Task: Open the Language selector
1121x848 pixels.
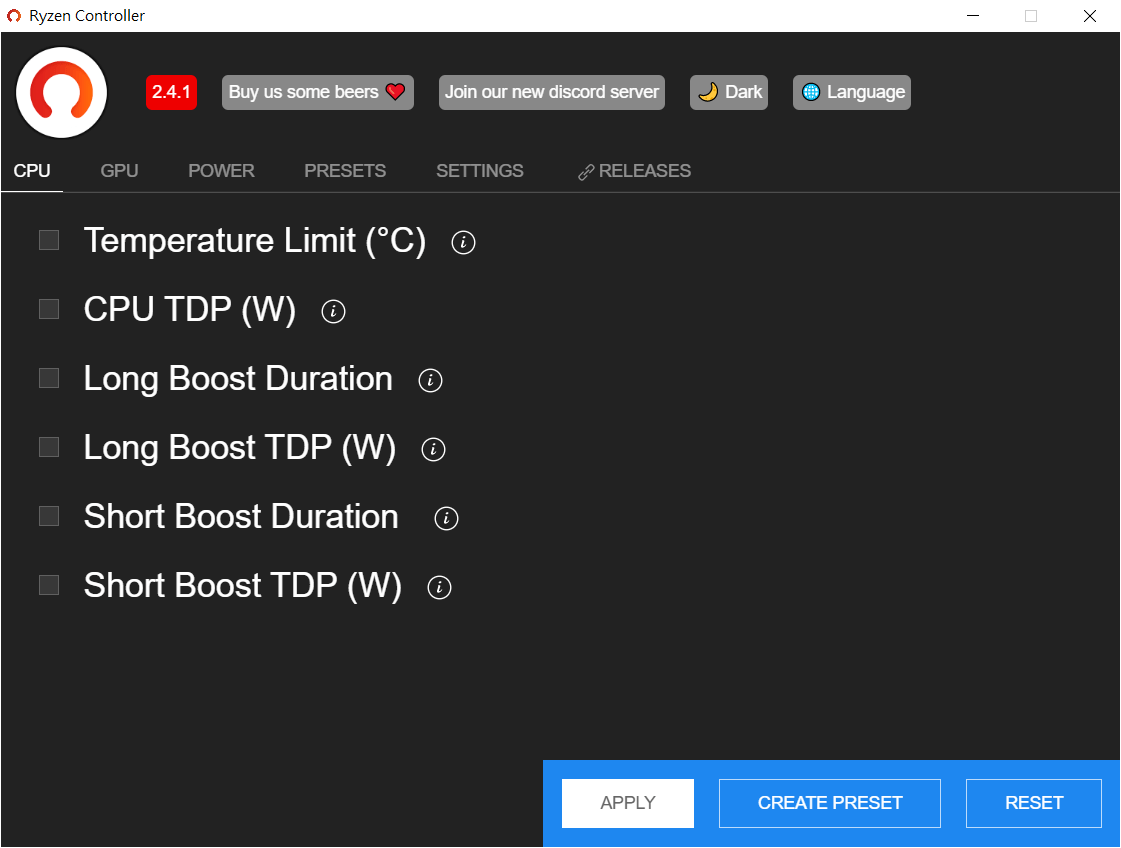Action: (852, 92)
